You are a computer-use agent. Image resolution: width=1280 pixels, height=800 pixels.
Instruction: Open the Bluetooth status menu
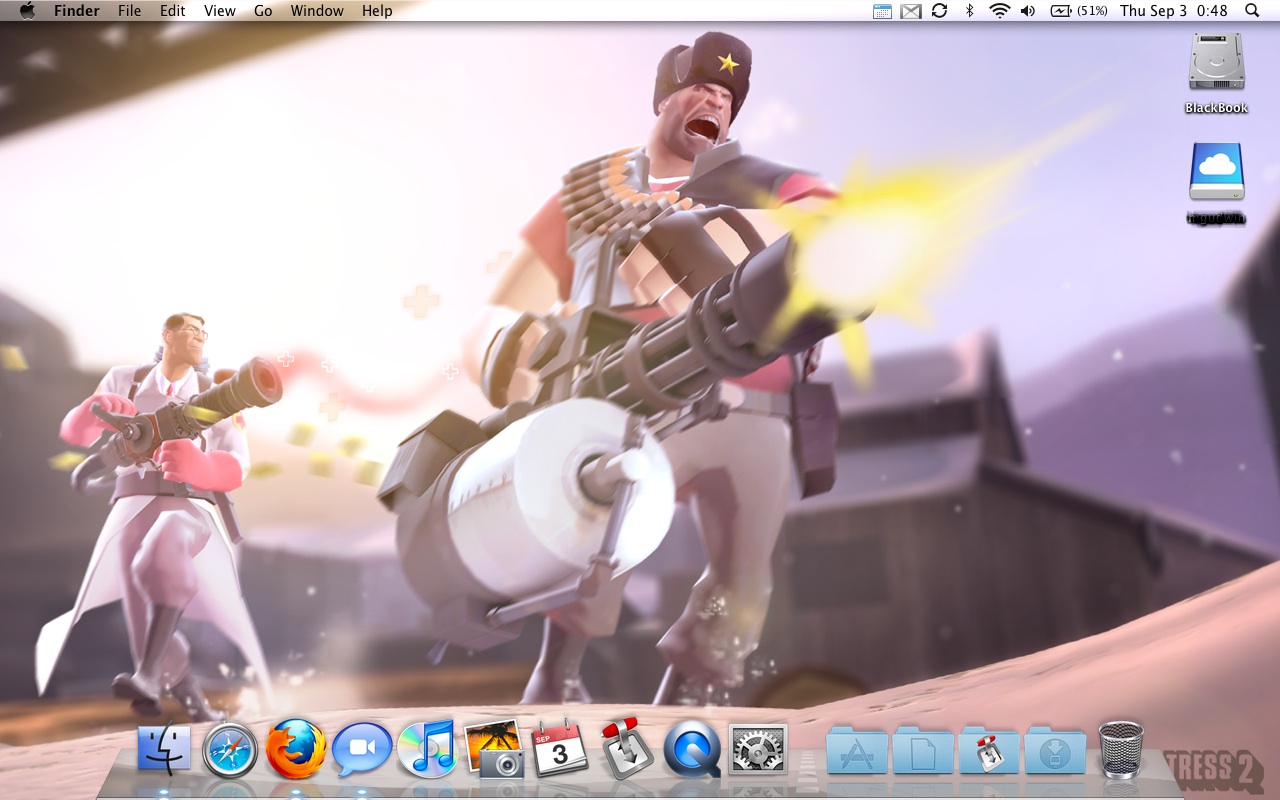click(x=969, y=11)
